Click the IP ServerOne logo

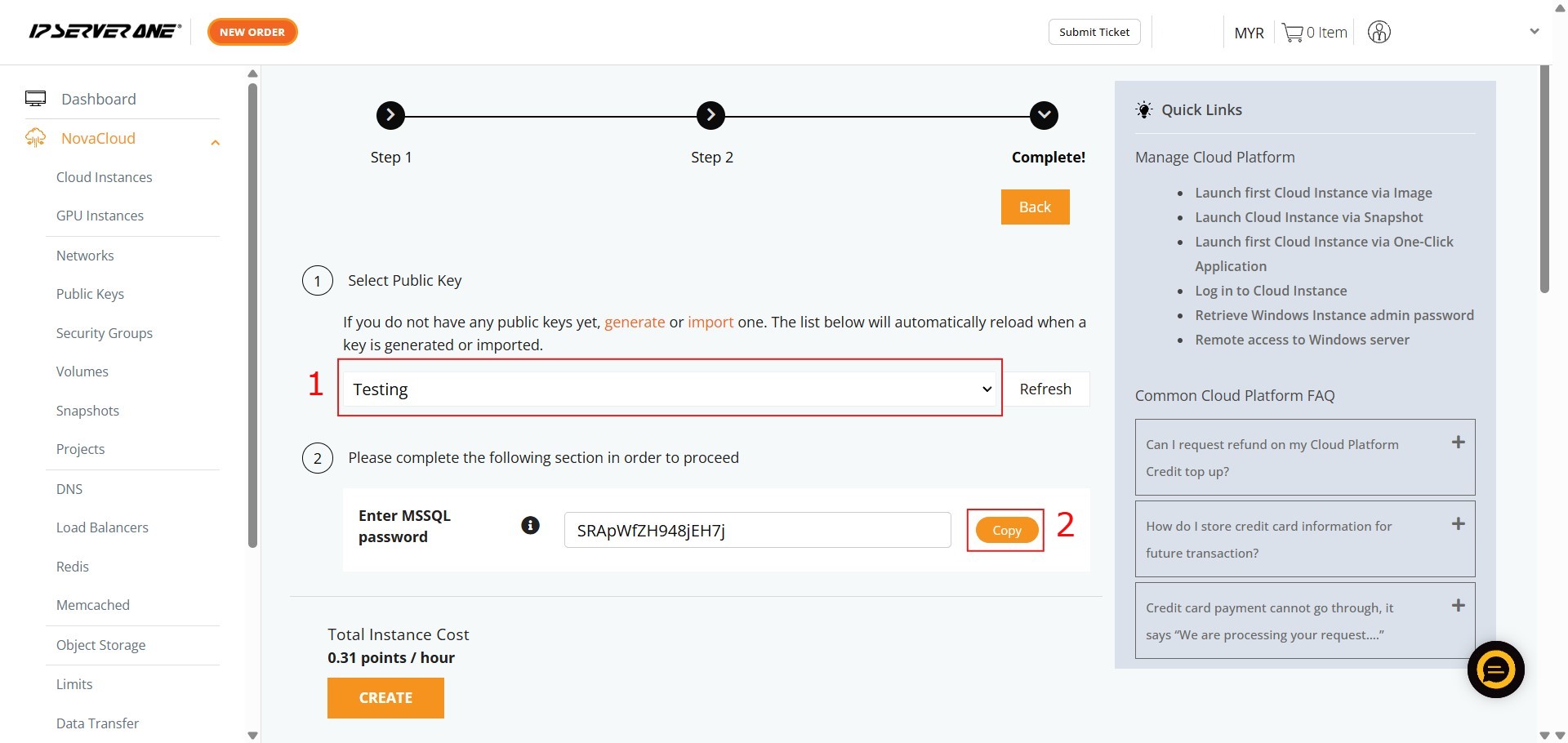(105, 31)
